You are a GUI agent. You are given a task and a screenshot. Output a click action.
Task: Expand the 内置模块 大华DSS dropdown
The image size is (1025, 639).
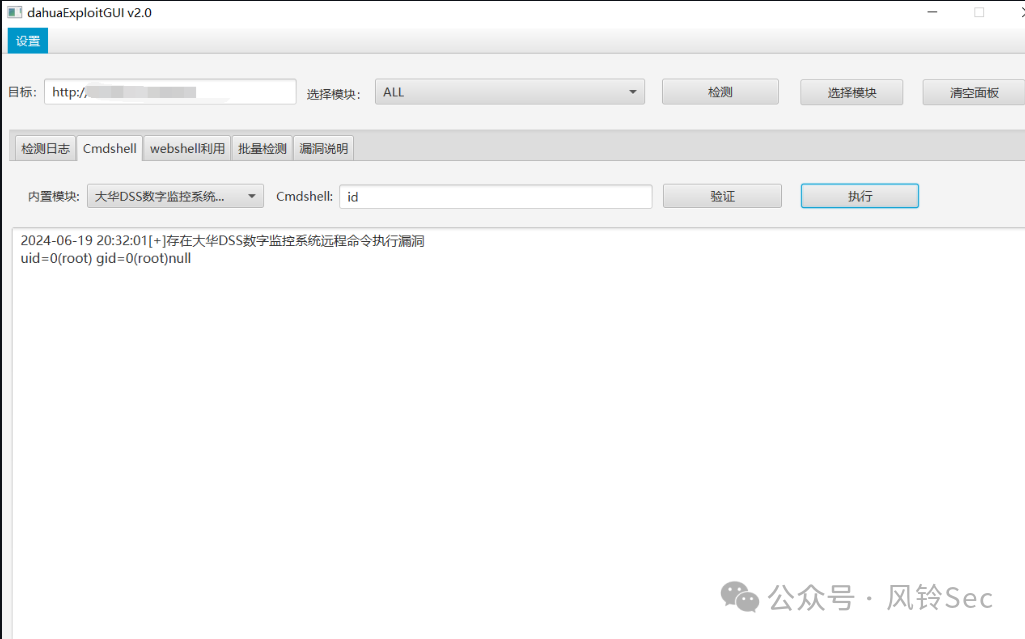click(175, 196)
